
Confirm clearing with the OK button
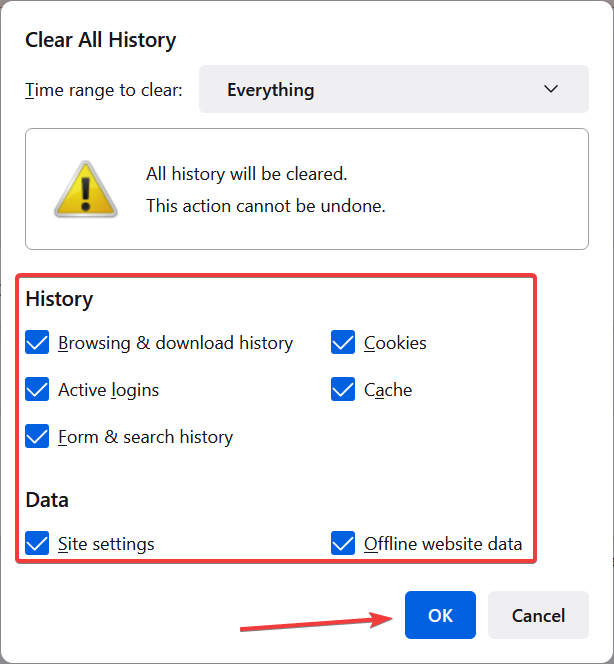(x=440, y=615)
